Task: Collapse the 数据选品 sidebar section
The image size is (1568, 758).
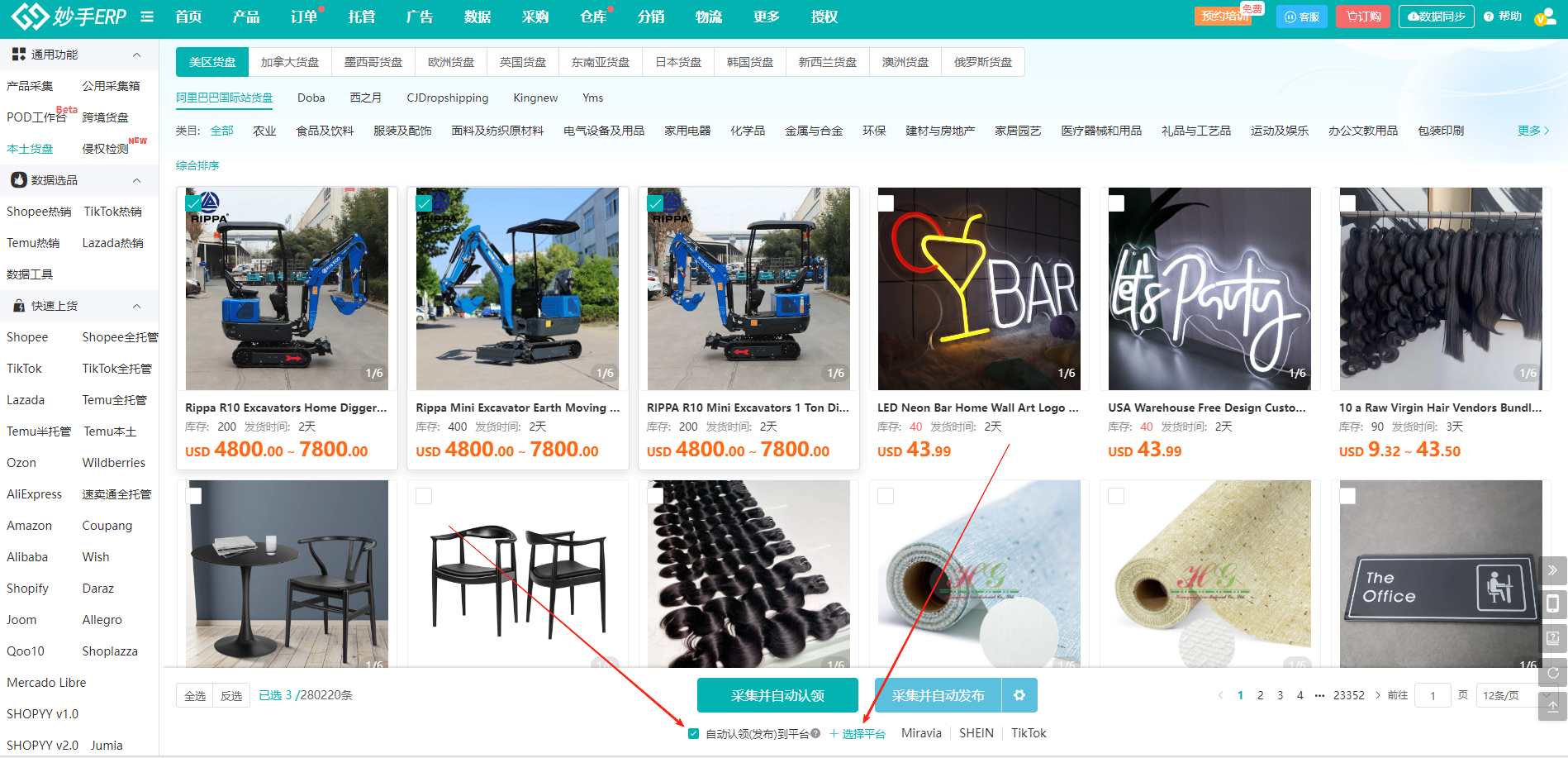Action: [x=137, y=180]
